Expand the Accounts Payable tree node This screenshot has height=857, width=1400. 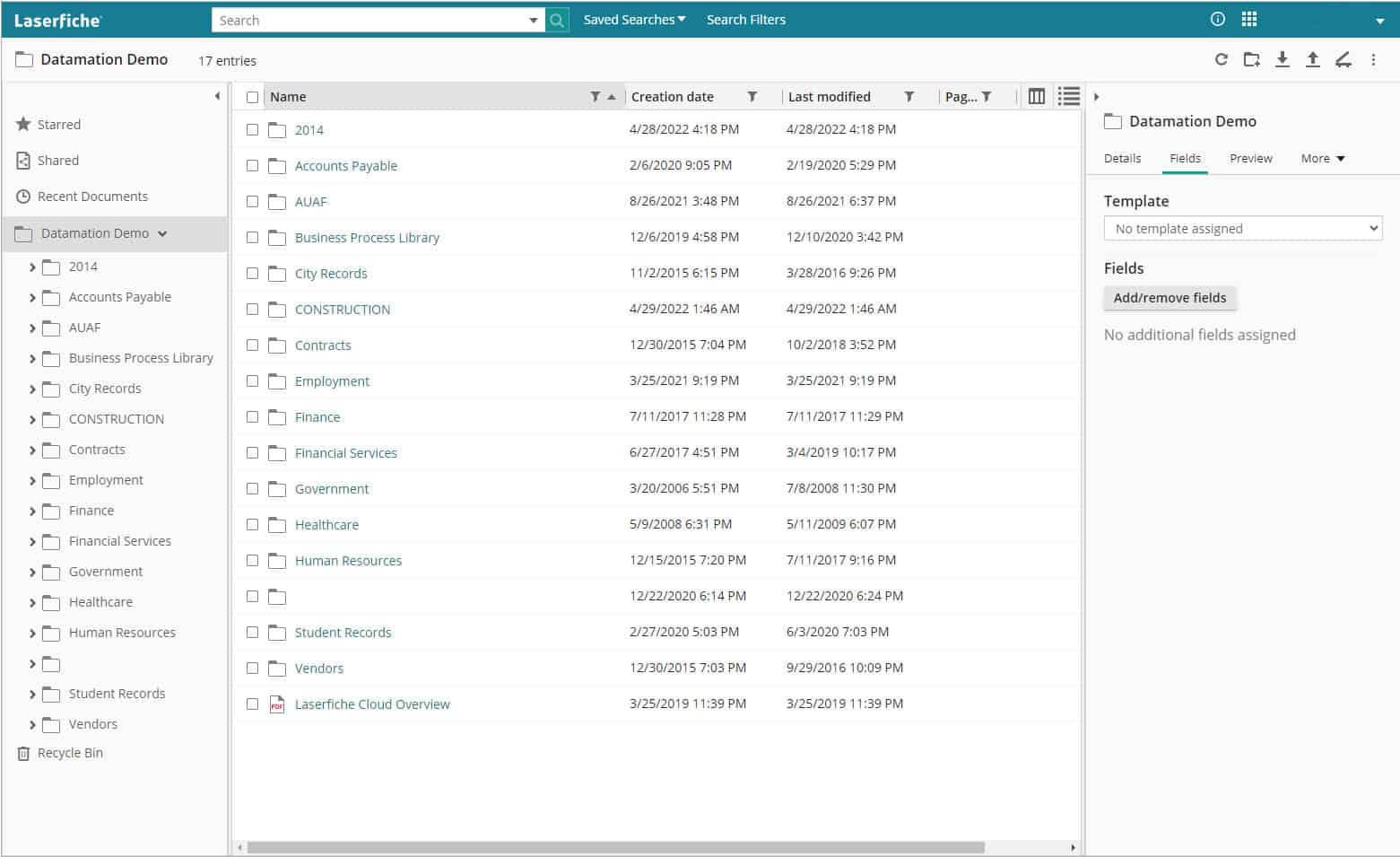(x=32, y=298)
